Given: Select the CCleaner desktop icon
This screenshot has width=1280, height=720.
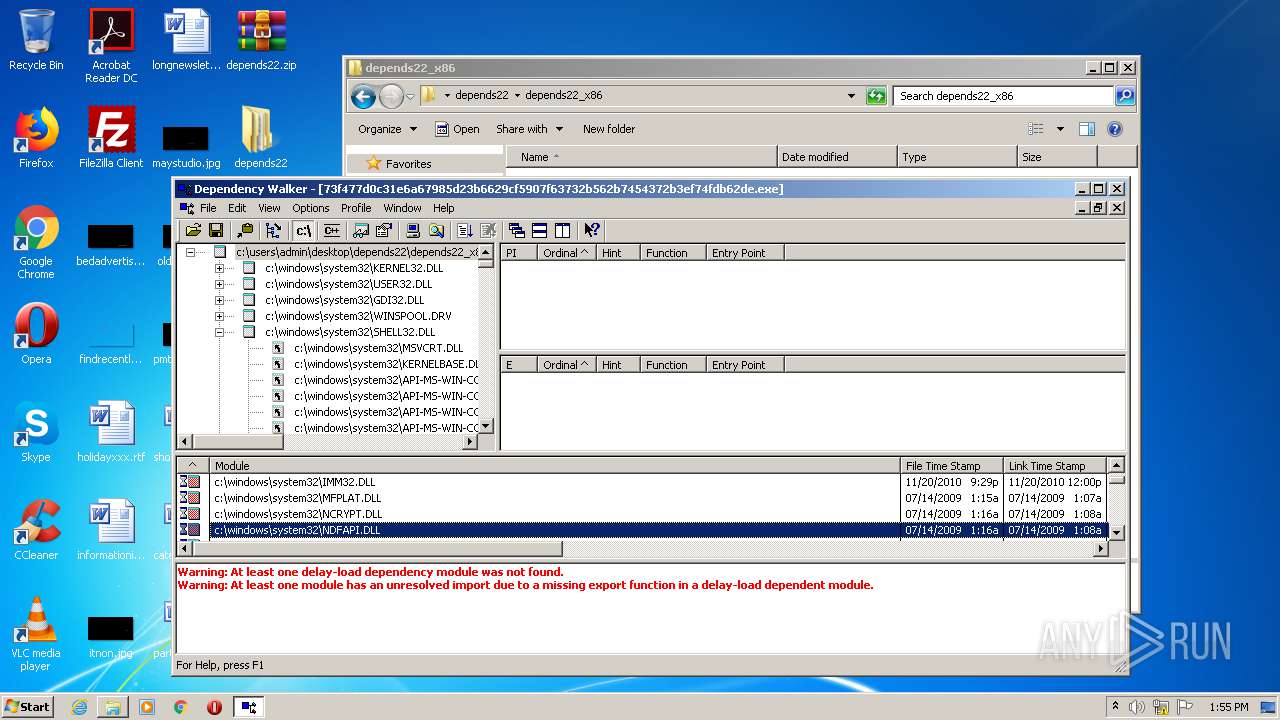Looking at the screenshot, I should coord(36,530).
